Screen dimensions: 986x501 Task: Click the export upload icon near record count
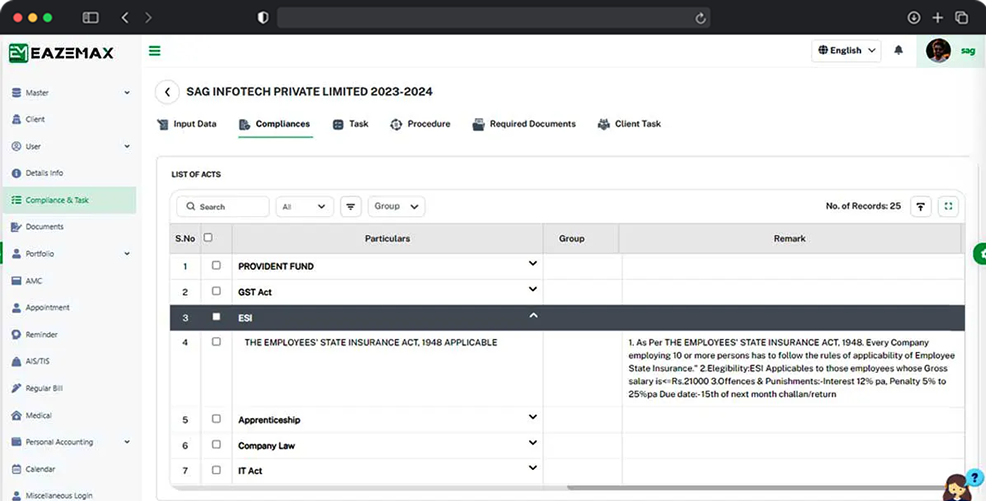921,206
